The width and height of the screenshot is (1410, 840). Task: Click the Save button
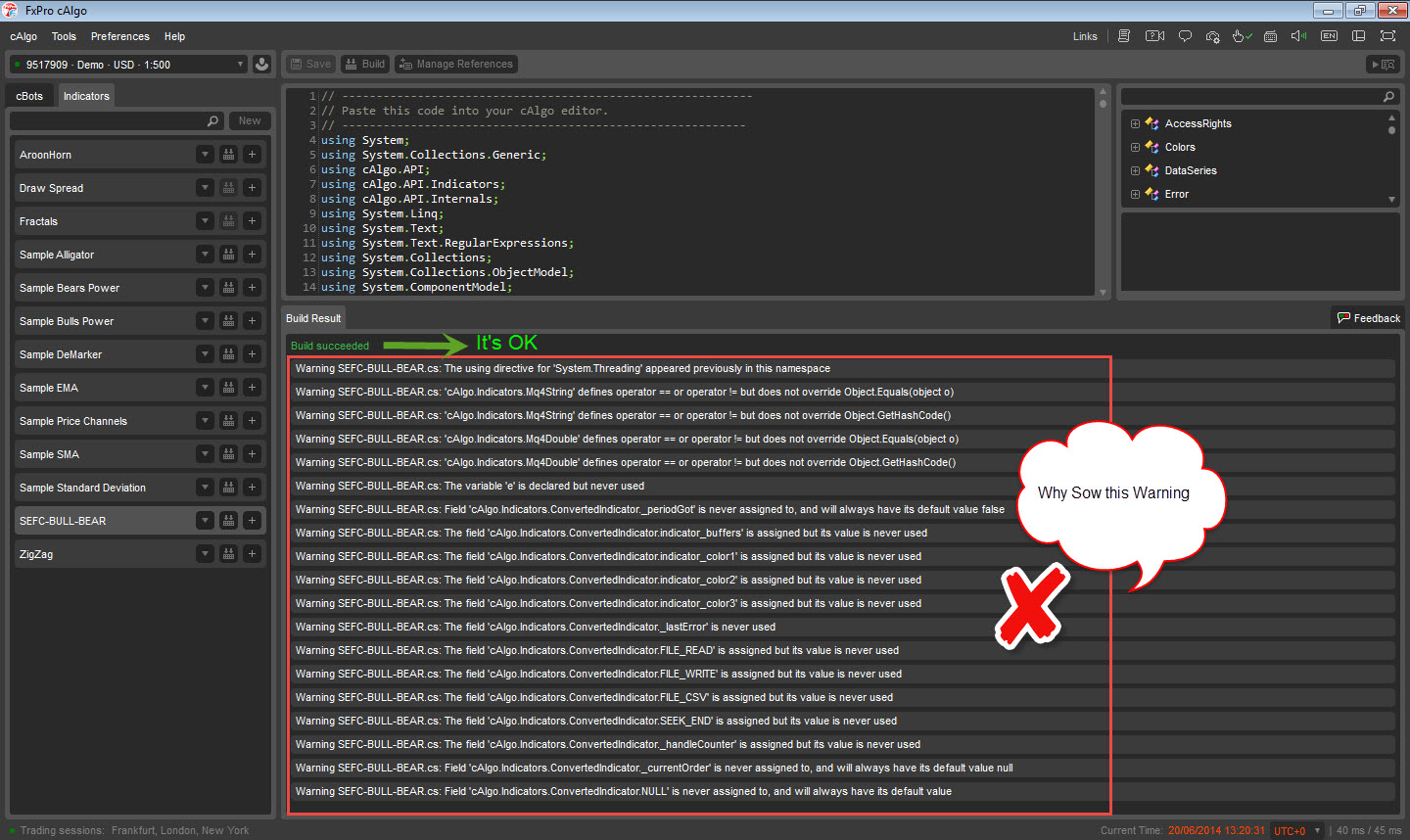pyautogui.click(x=311, y=65)
